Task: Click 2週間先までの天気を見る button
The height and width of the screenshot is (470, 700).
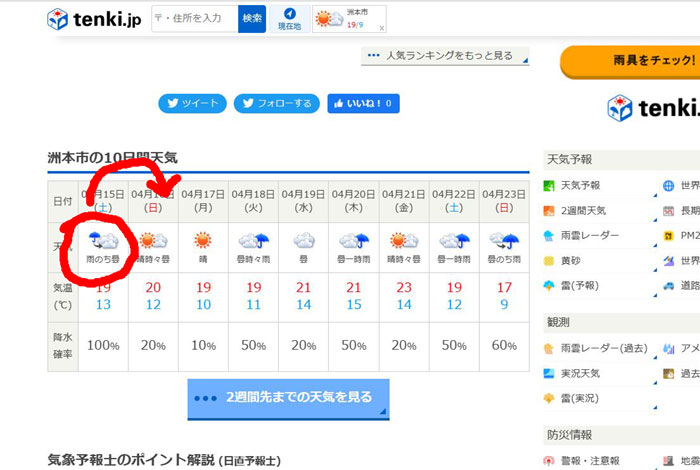Action: [288, 398]
